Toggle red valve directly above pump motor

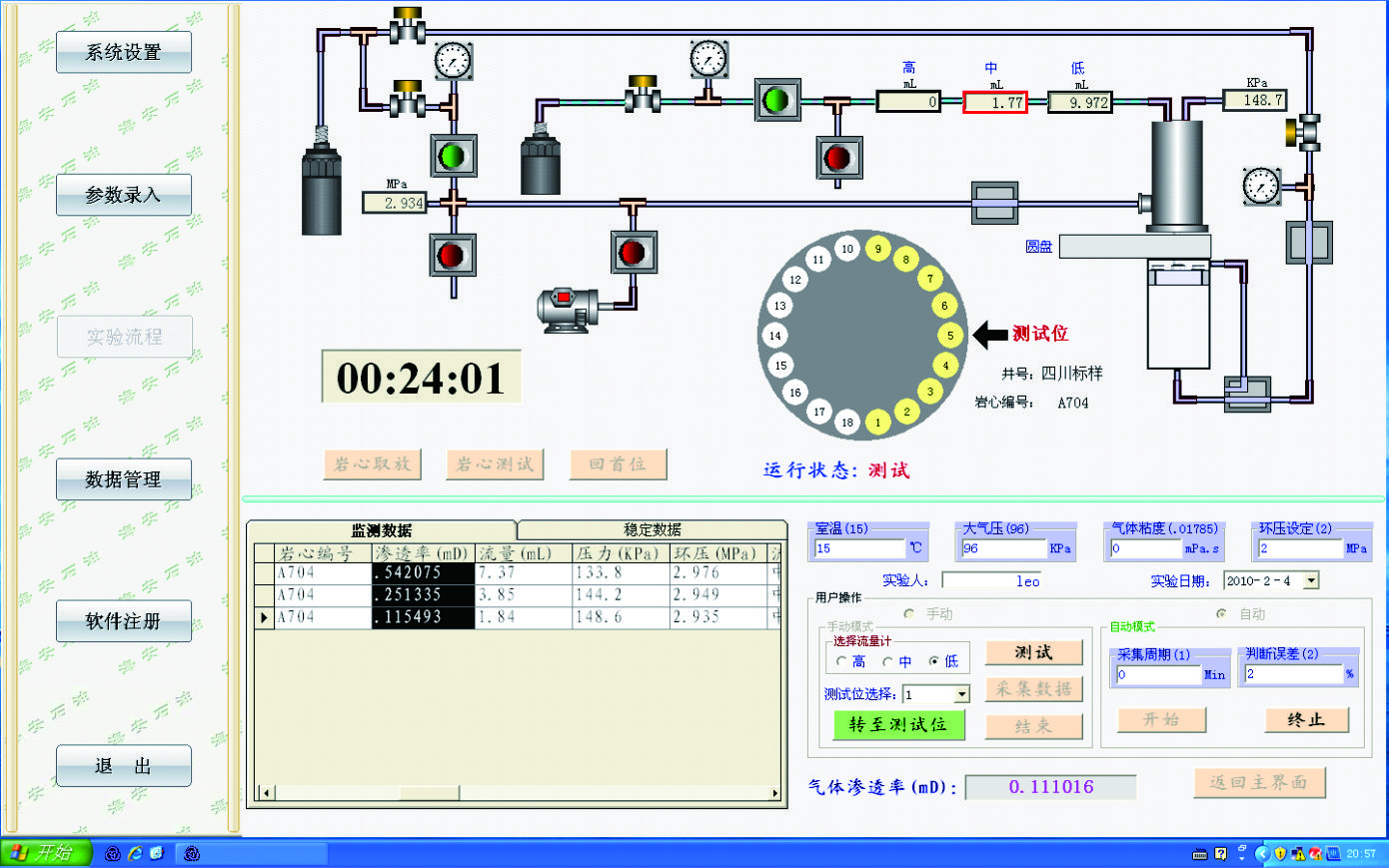pyautogui.click(x=634, y=252)
